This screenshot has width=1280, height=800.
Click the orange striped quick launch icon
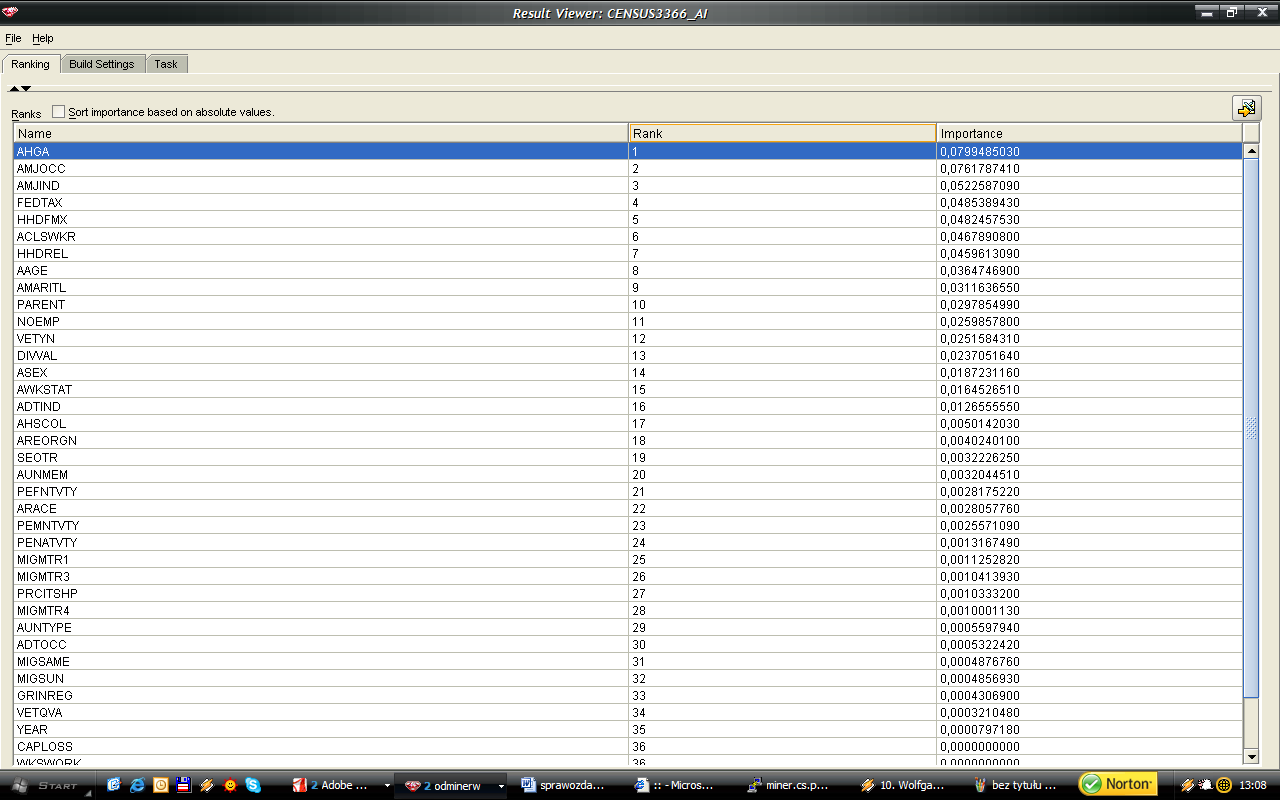tap(206, 785)
